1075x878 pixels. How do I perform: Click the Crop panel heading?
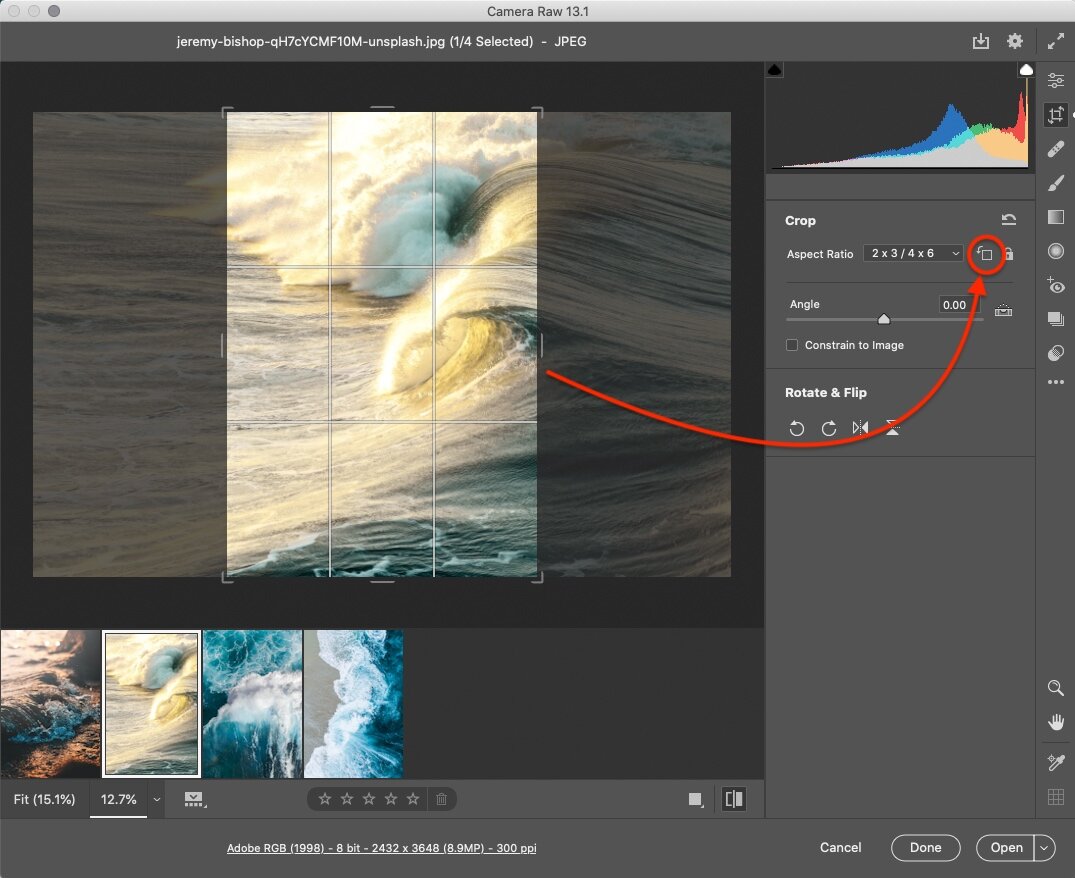click(800, 221)
